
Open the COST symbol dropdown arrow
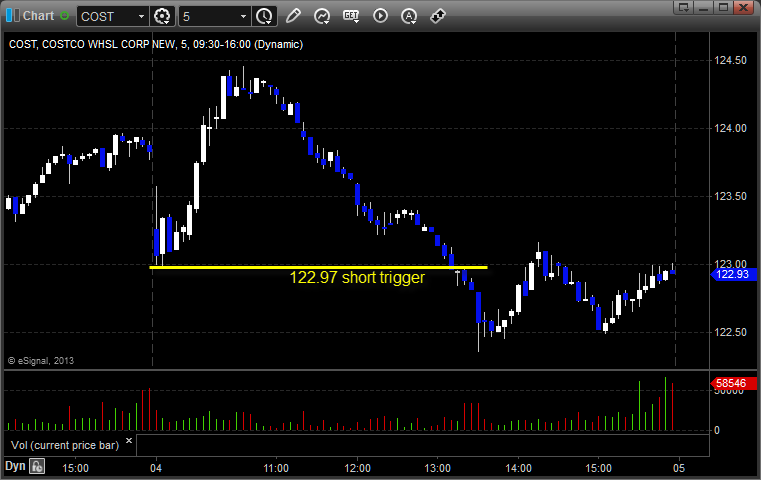click(141, 17)
